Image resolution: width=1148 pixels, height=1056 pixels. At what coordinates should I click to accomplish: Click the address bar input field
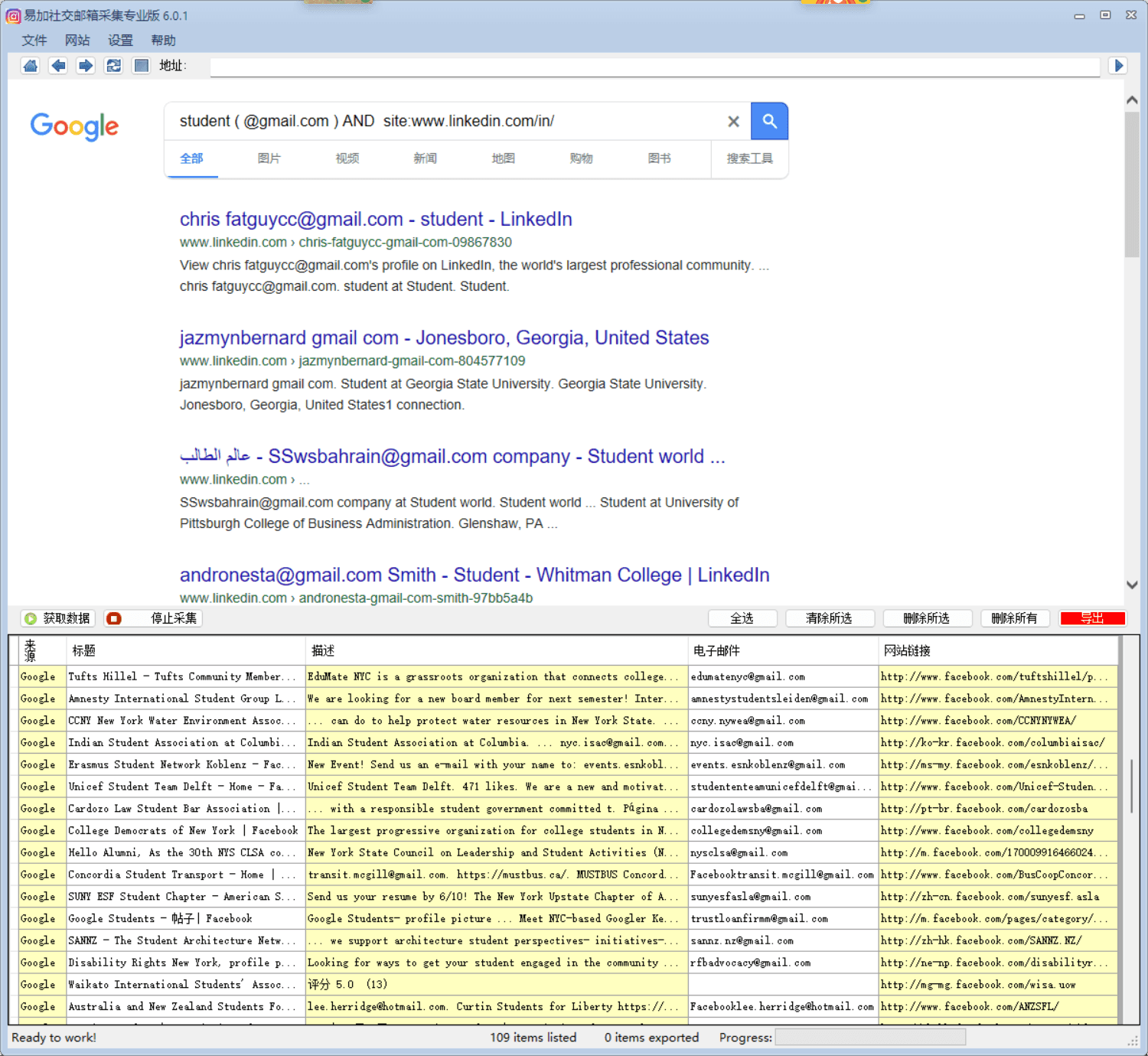click(655, 67)
